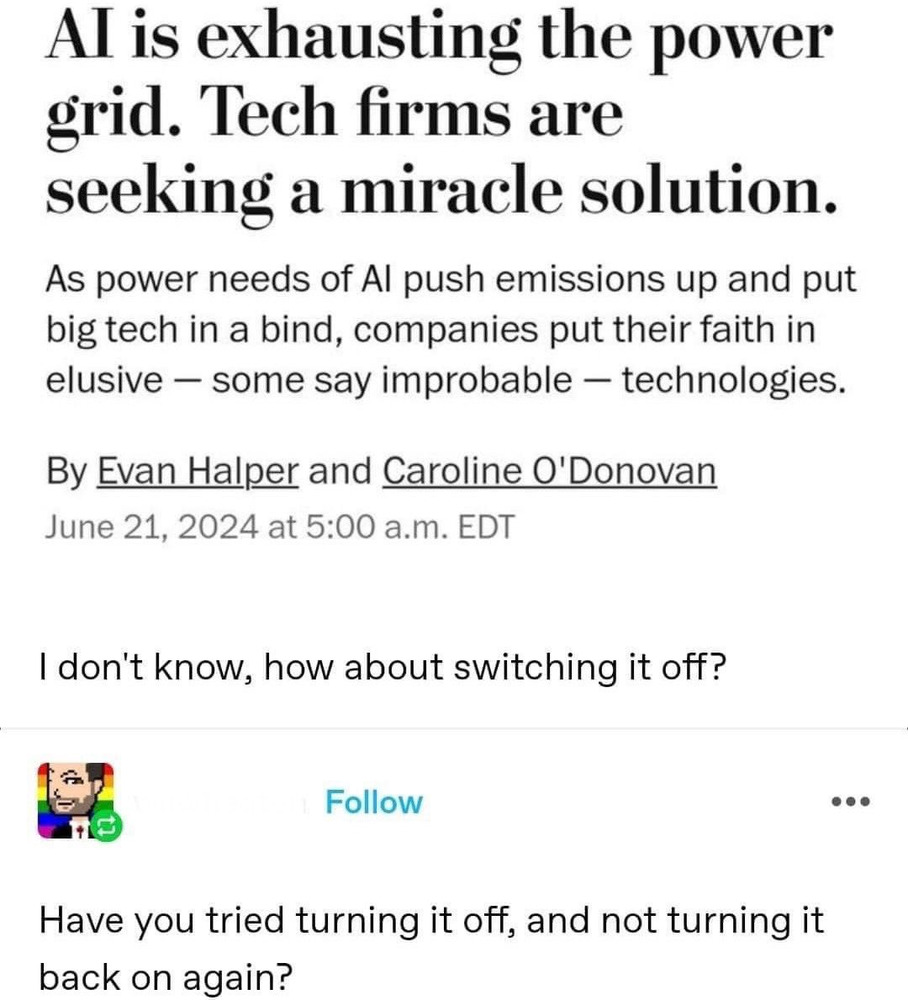Click the divider line above the avatar

coord(454,729)
